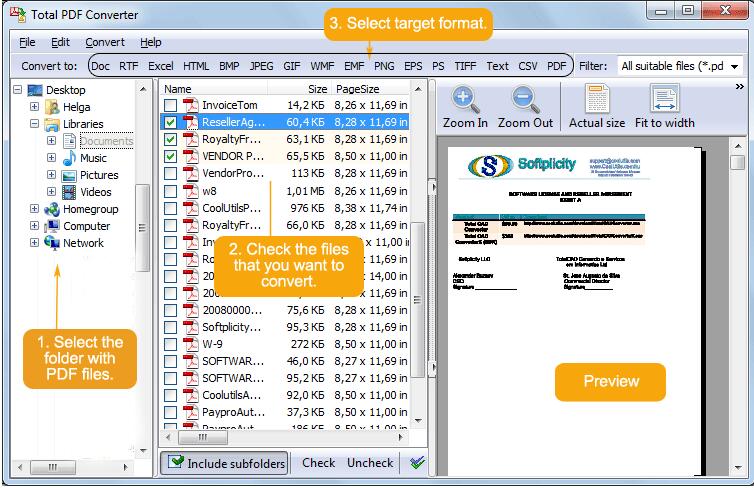
Task: Open the Convert menu
Action: pyautogui.click(x=105, y=42)
